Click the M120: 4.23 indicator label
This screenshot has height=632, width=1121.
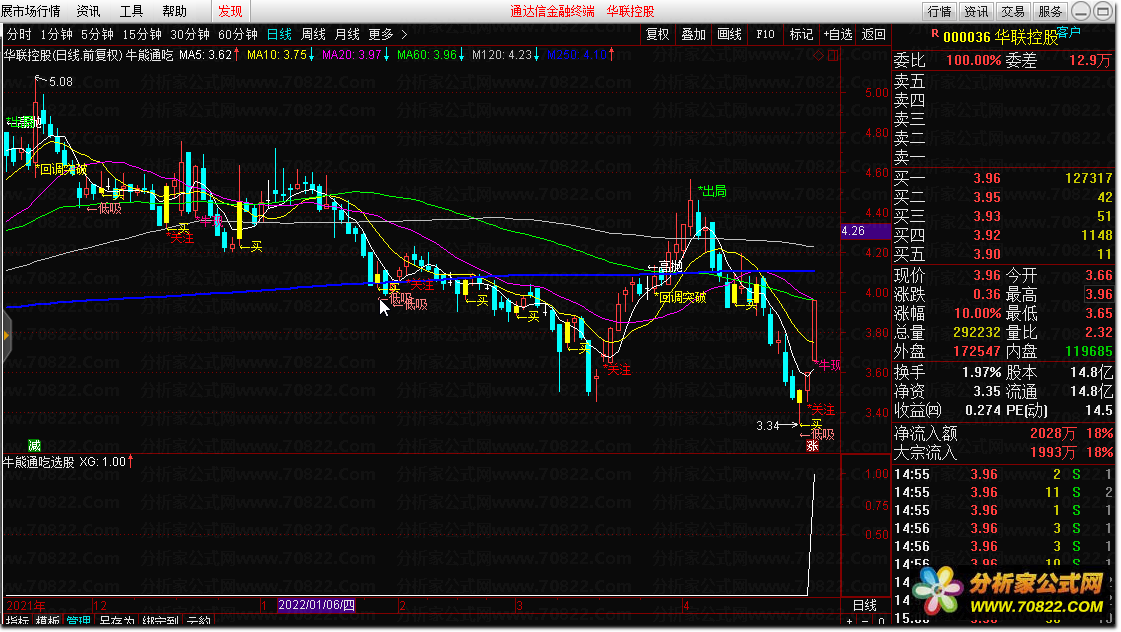[x=505, y=55]
